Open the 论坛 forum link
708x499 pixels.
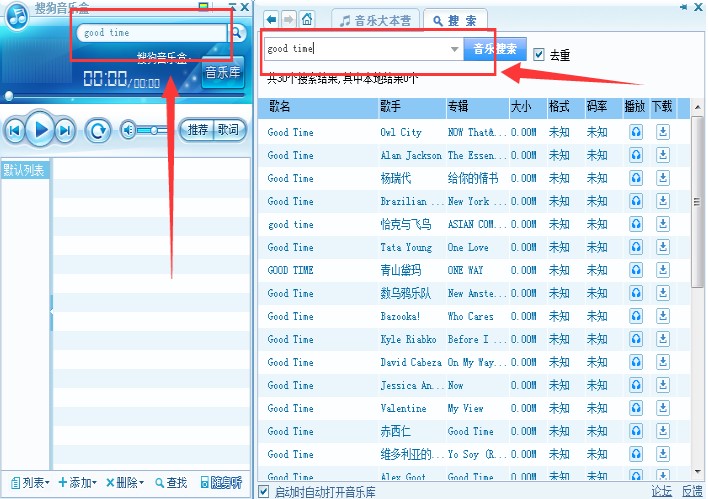tap(661, 491)
